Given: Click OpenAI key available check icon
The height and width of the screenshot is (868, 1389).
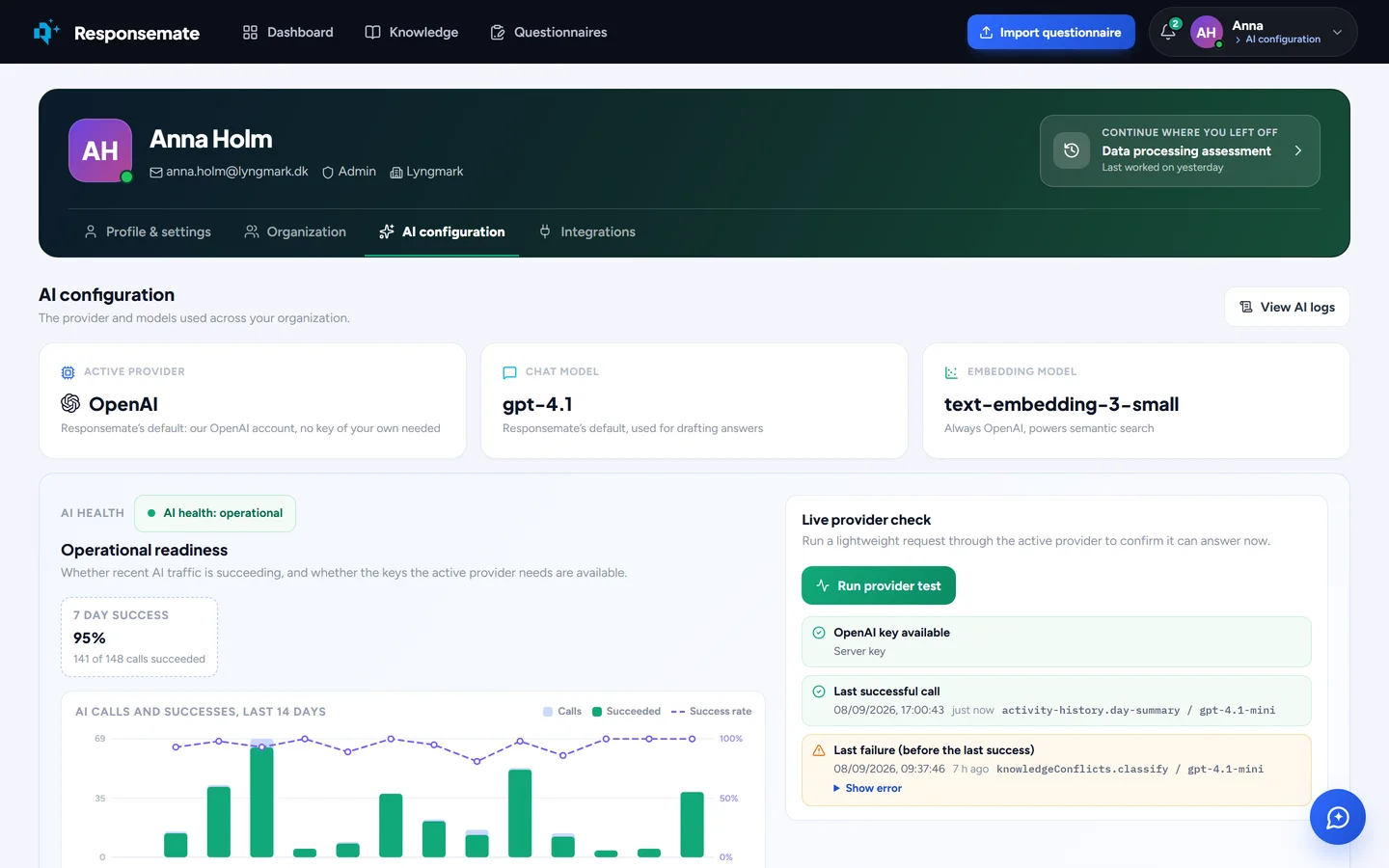Looking at the screenshot, I should [819, 633].
